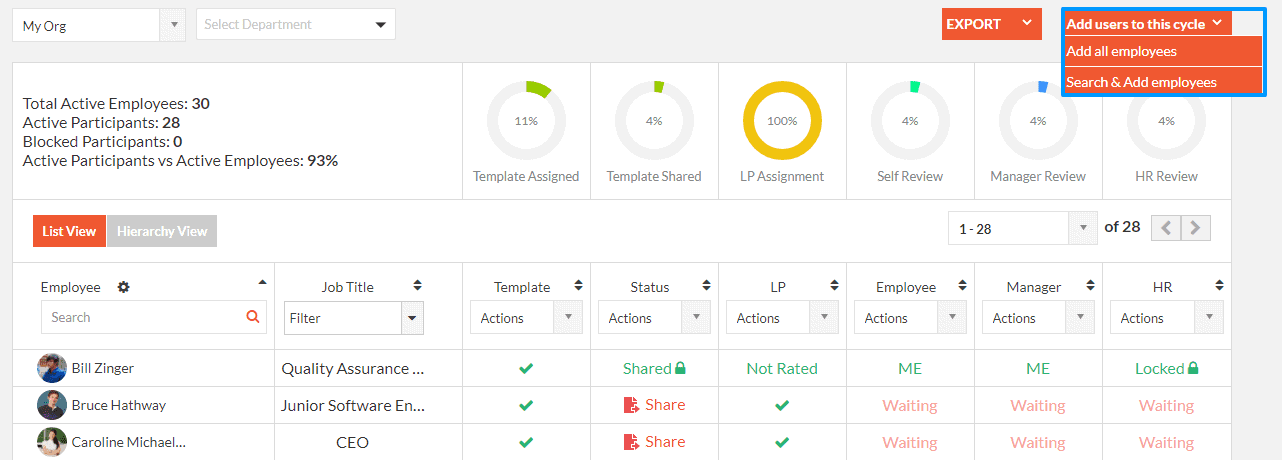The width and height of the screenshot is (1282, 460).
Task: Click the gear icon beside Employee header
Action: (x=123, y=287)
